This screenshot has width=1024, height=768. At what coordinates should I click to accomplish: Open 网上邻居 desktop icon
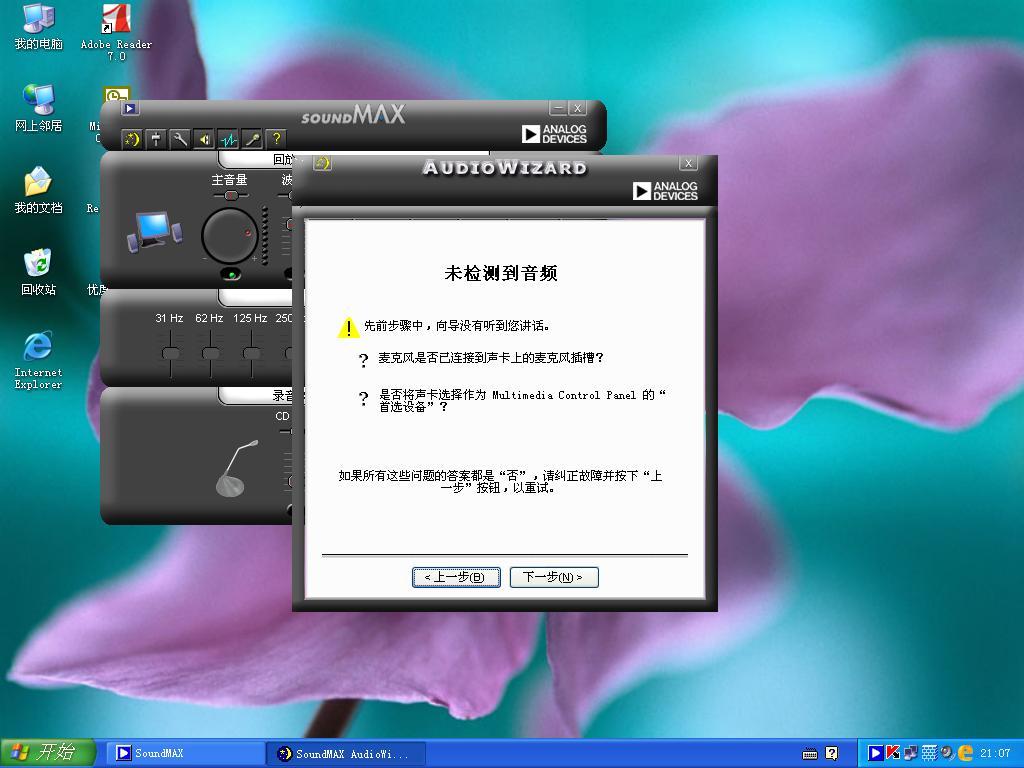click(x=39, y=108)
